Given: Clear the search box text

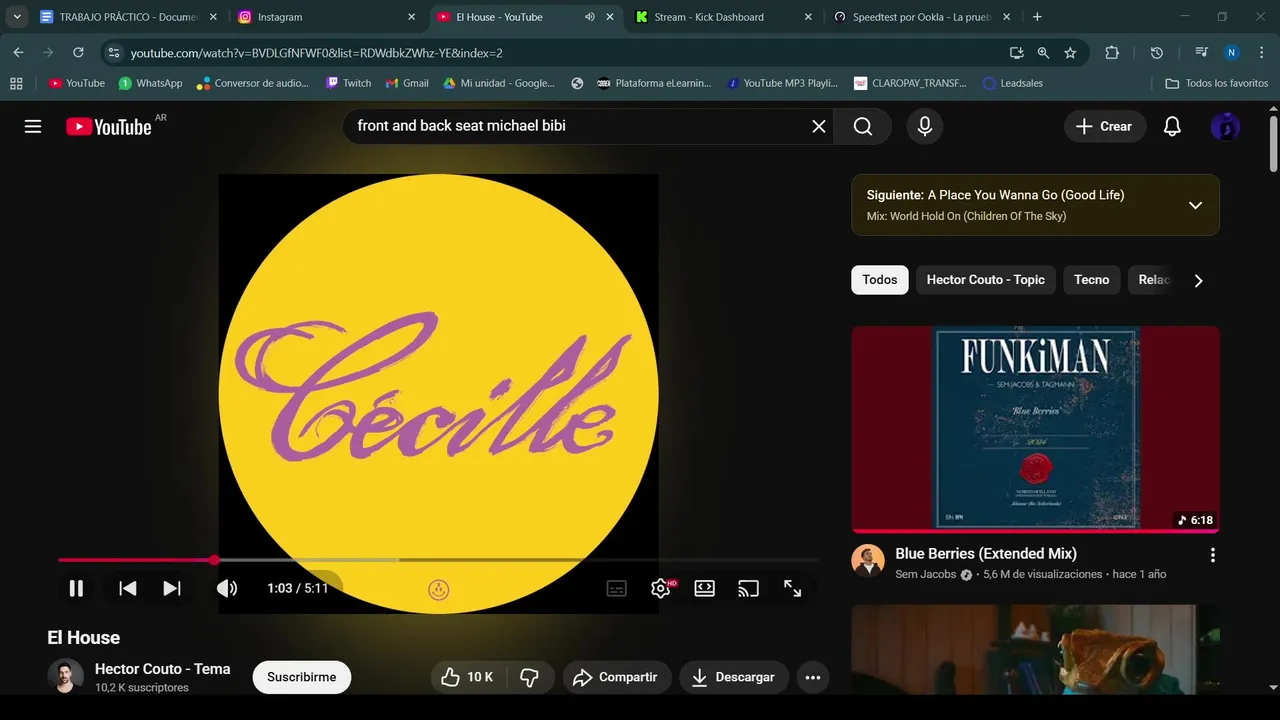Looking at the screenshot, I should tap(818, 126).
